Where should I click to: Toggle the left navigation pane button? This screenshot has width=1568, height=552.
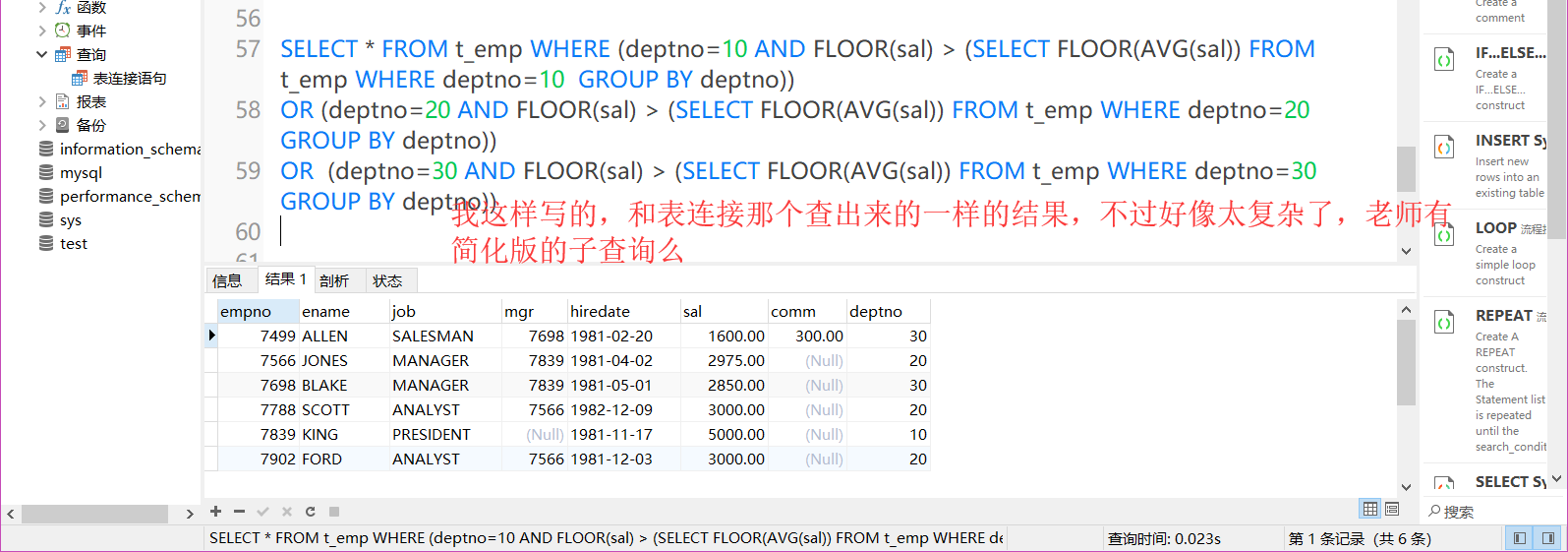(x=1520, y=538)
